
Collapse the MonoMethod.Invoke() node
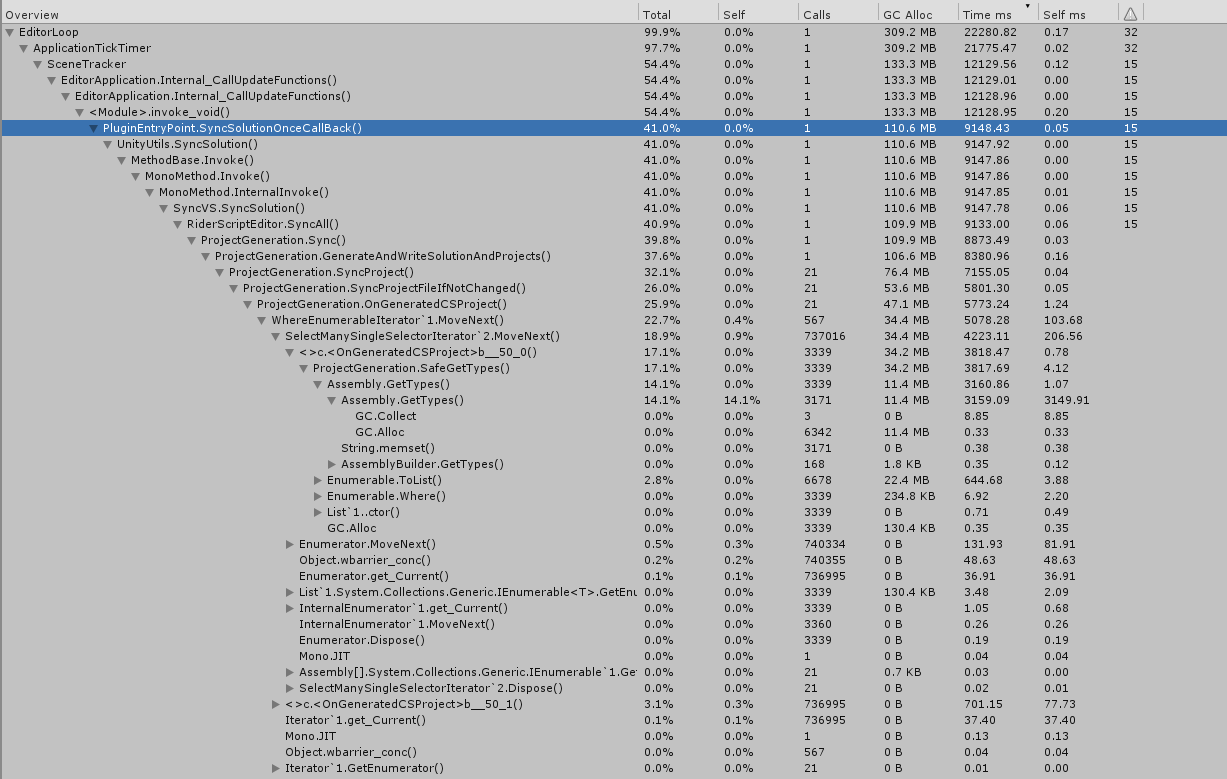pyautogui.click(x=136, y=176)
